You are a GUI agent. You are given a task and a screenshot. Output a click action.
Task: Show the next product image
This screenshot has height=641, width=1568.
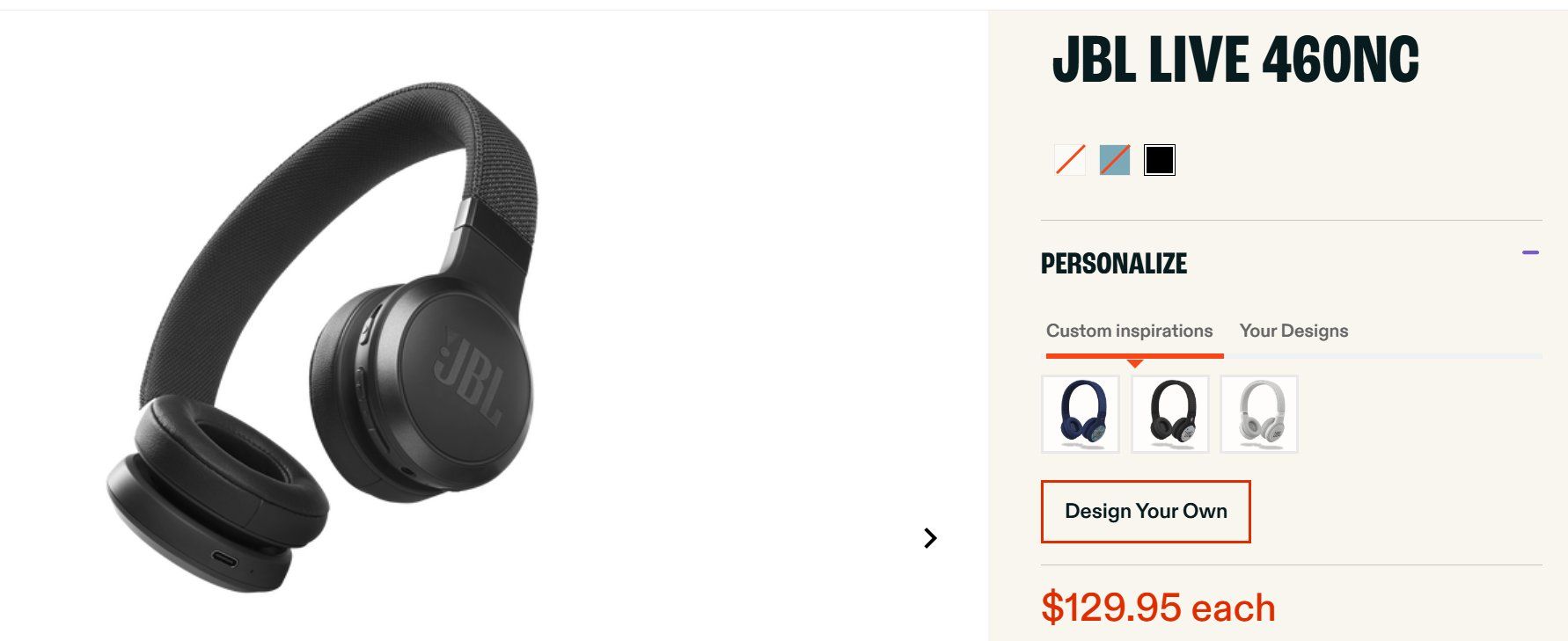[930, 538]
